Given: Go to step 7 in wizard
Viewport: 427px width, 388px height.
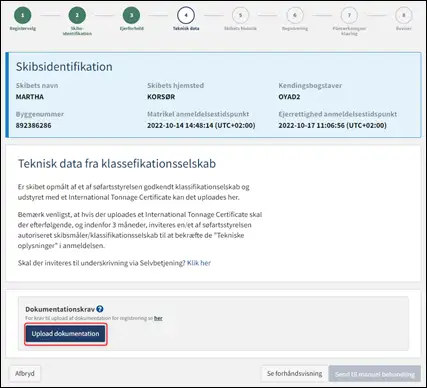Looking at the screenshot, I should (x=349, y=15).
